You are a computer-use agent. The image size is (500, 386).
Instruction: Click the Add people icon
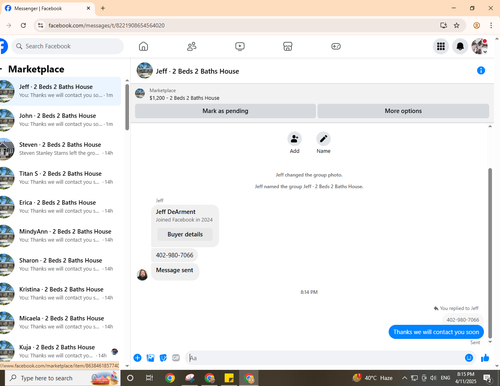[294, 139]
